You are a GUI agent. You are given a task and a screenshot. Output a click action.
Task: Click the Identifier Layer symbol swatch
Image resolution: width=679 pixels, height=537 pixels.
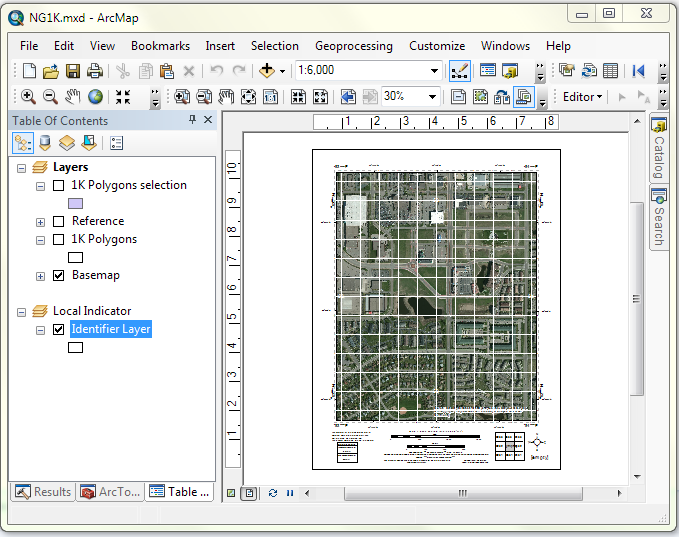(75, 348)
